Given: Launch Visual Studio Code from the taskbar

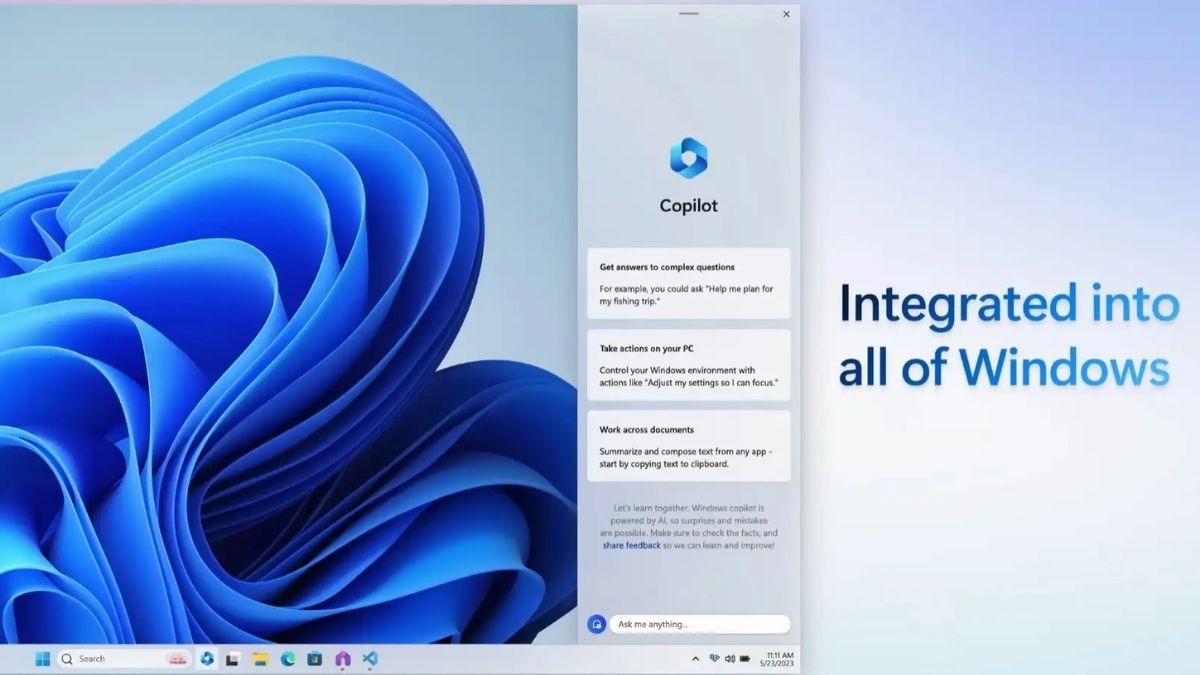Looking at the screenshot, I should pyautogui.click(x=370, y=659).
